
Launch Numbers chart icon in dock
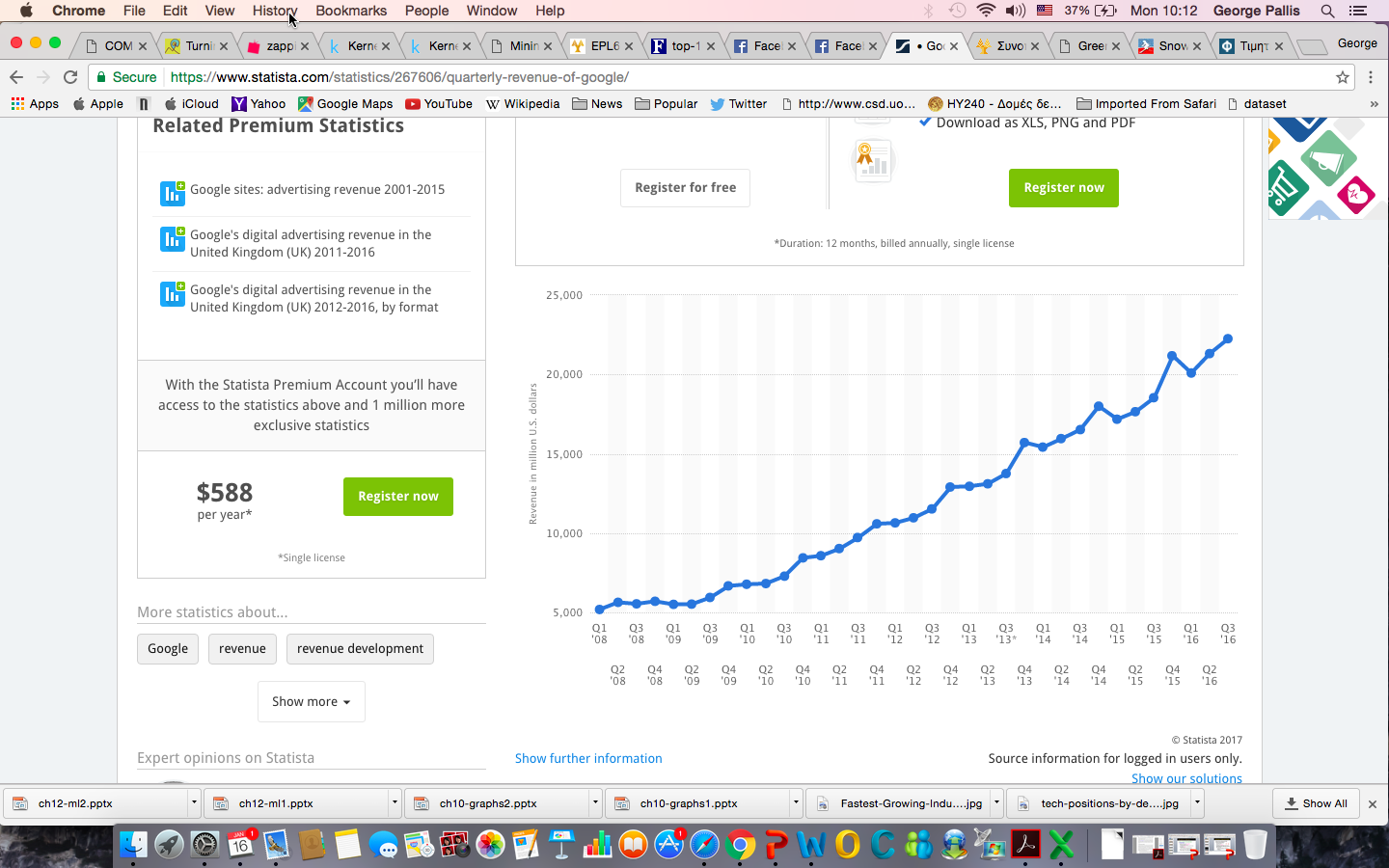point(598,845)
